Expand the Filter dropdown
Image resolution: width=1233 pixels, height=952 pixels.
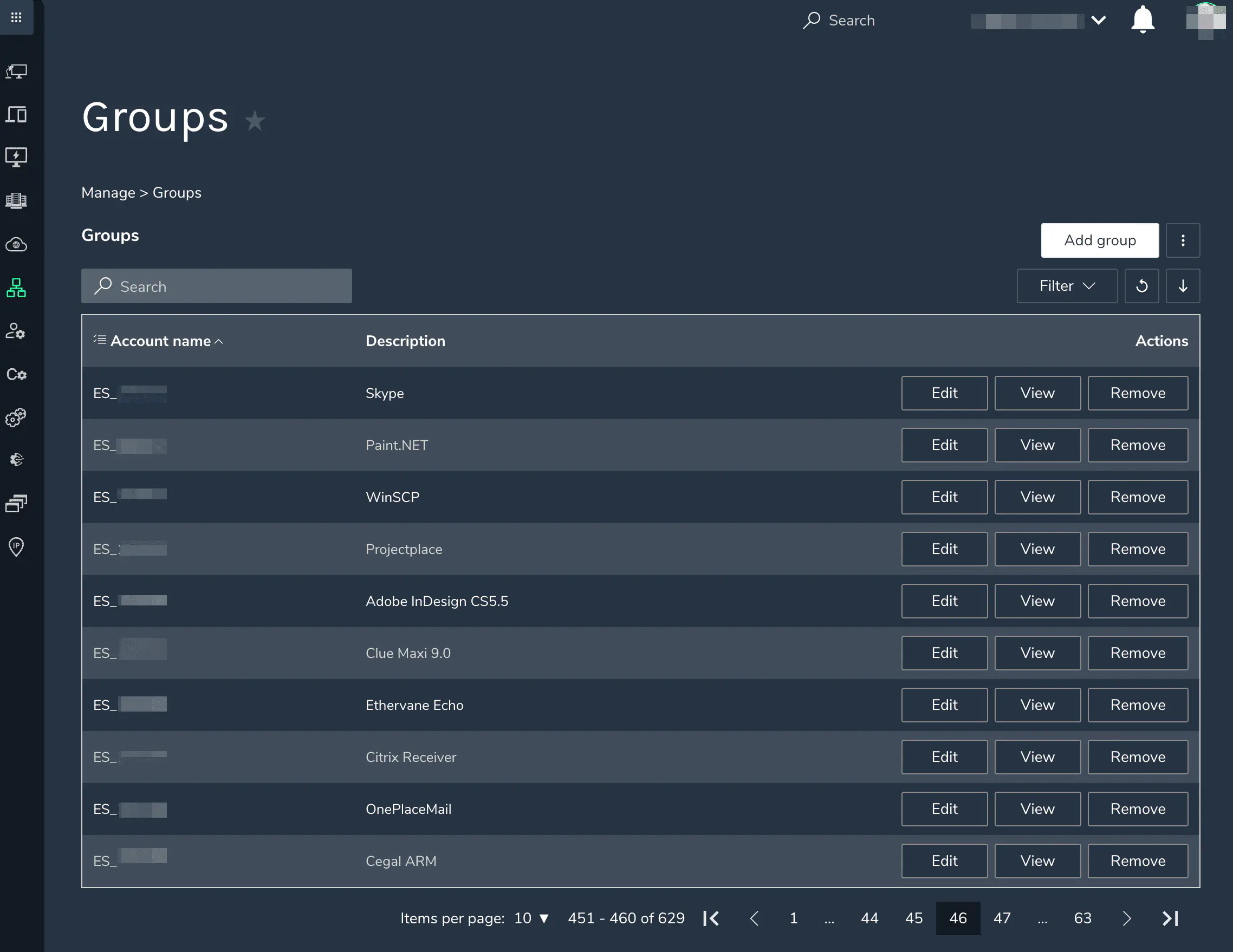tap(1067, 286)
